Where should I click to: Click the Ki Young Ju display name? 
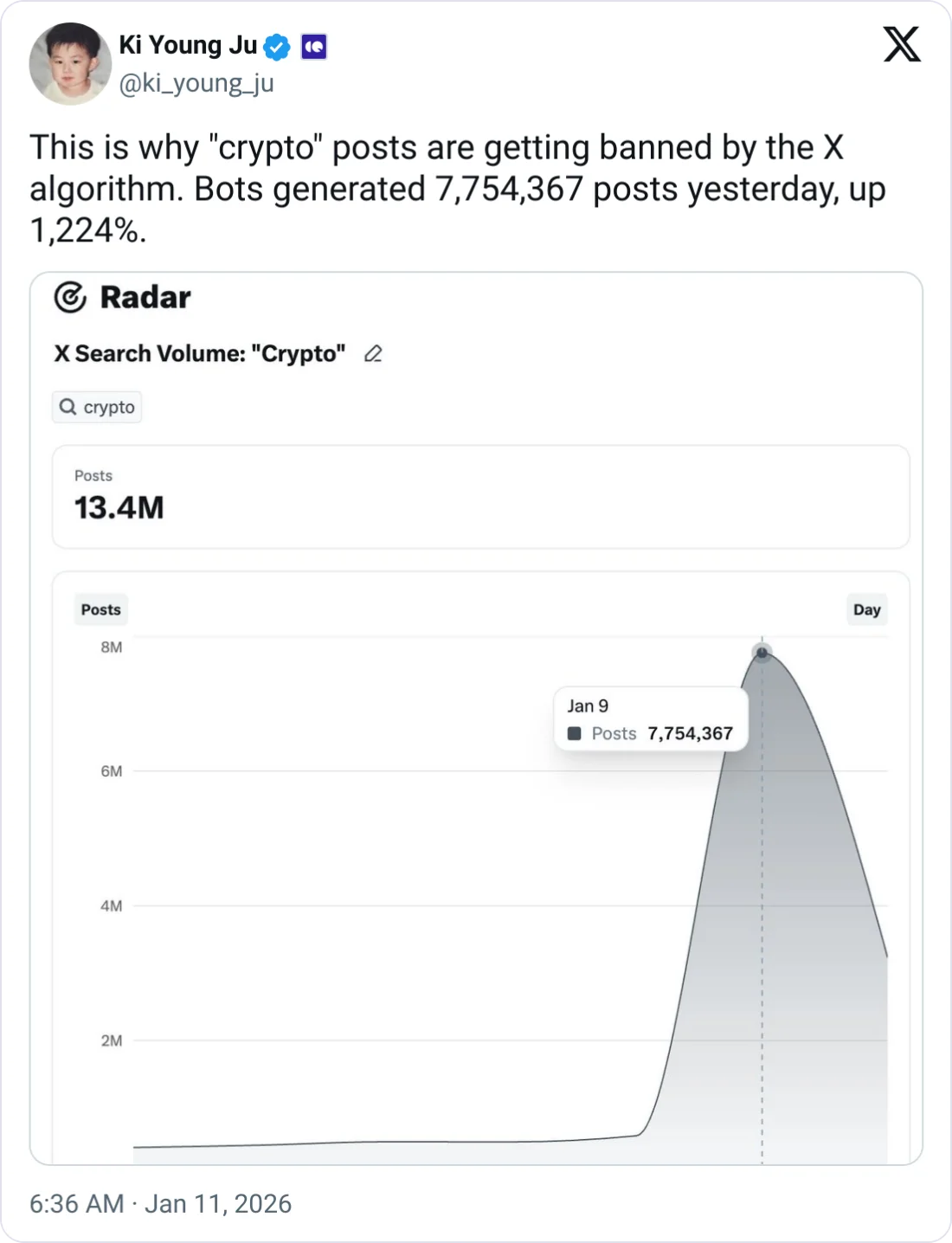(188, 45)
